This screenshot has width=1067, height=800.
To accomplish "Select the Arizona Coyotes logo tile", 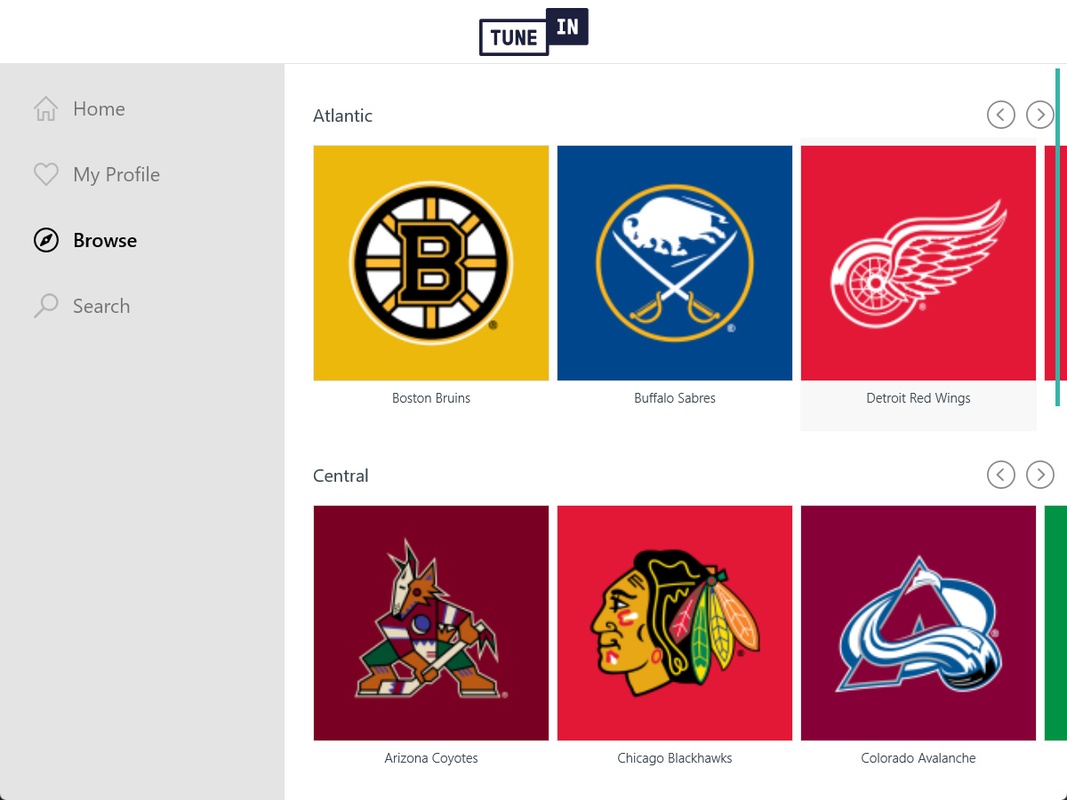I will click(431, 622).
